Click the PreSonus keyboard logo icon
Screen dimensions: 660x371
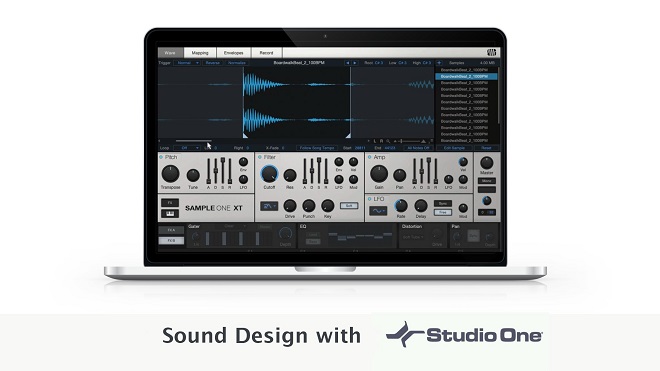[491, 52]
